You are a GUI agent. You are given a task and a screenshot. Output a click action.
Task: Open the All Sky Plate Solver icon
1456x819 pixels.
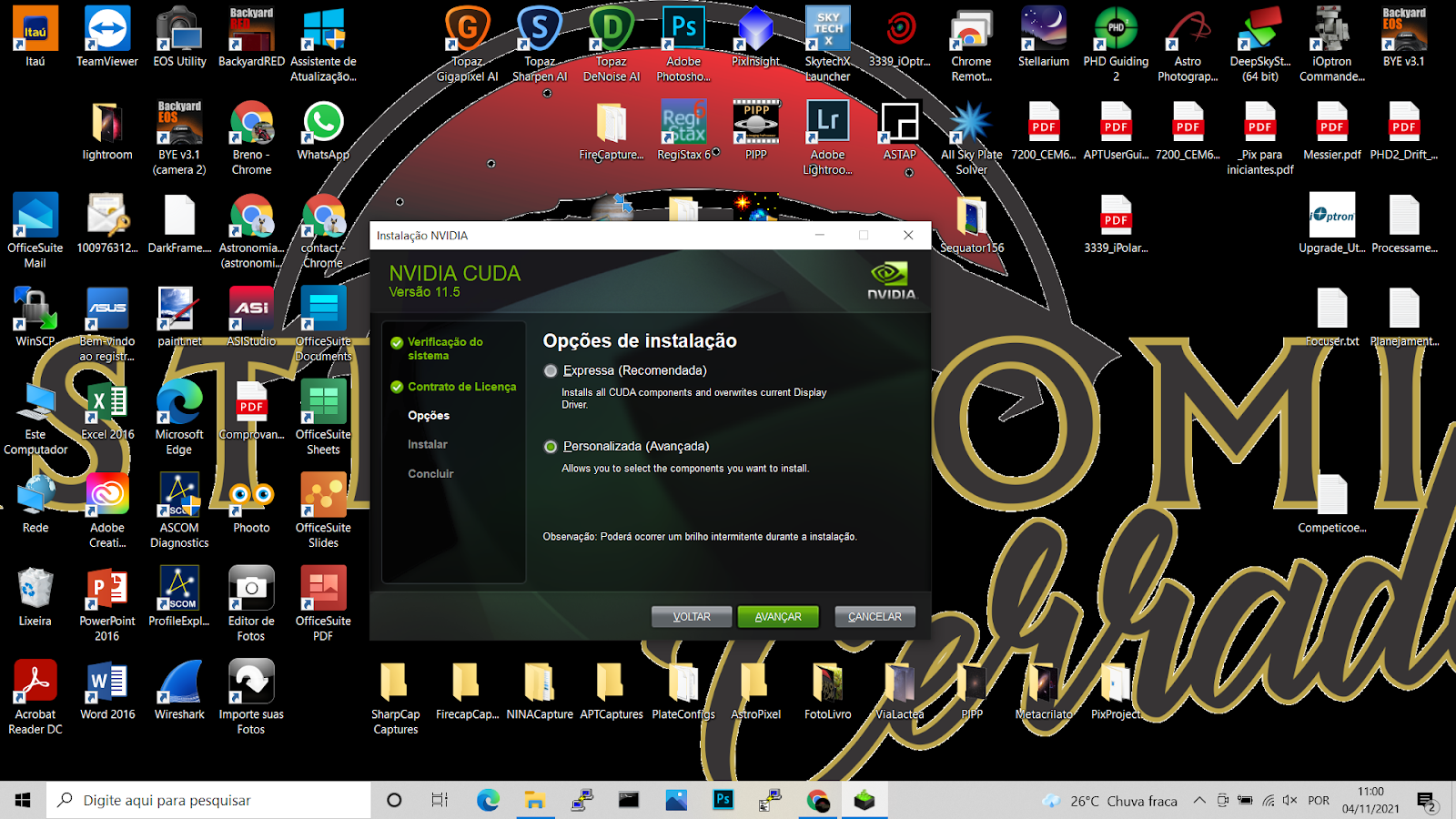(972, 137)
